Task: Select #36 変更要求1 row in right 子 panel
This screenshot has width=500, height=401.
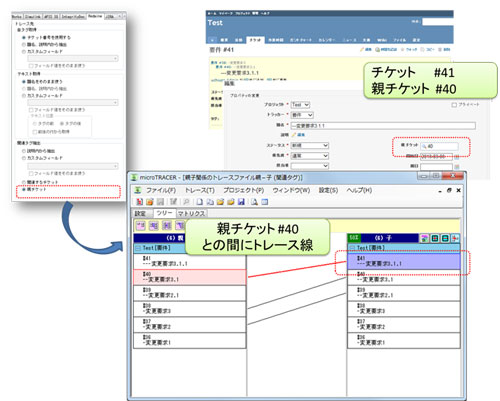Action: pyautogui.click(x=404, y=340)
